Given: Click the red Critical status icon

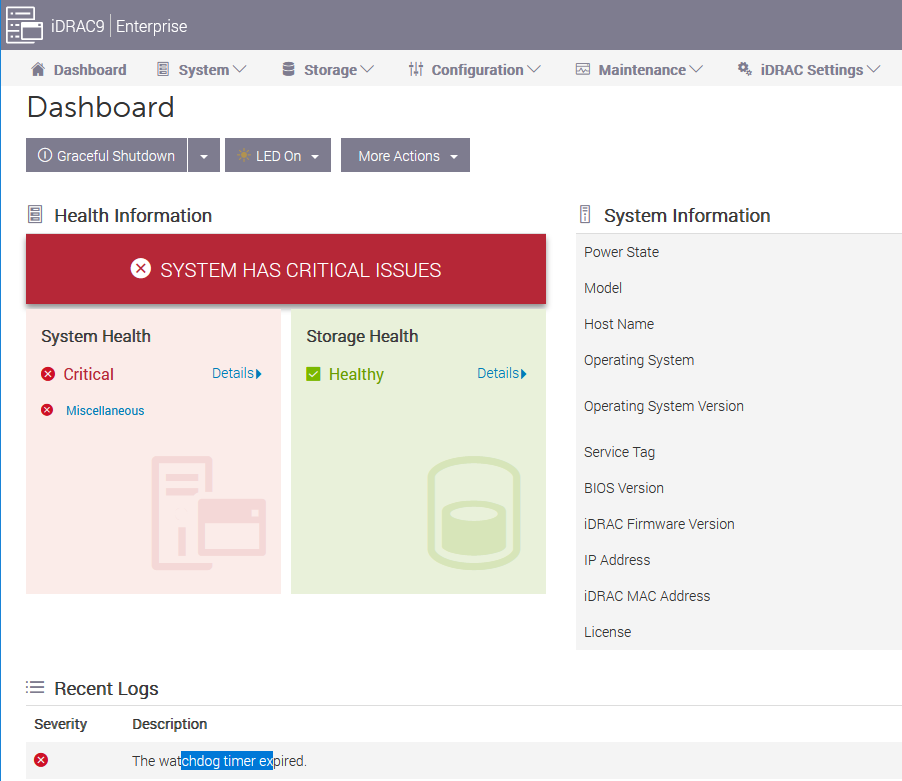Looking at the screenshot, I should 48,374.
